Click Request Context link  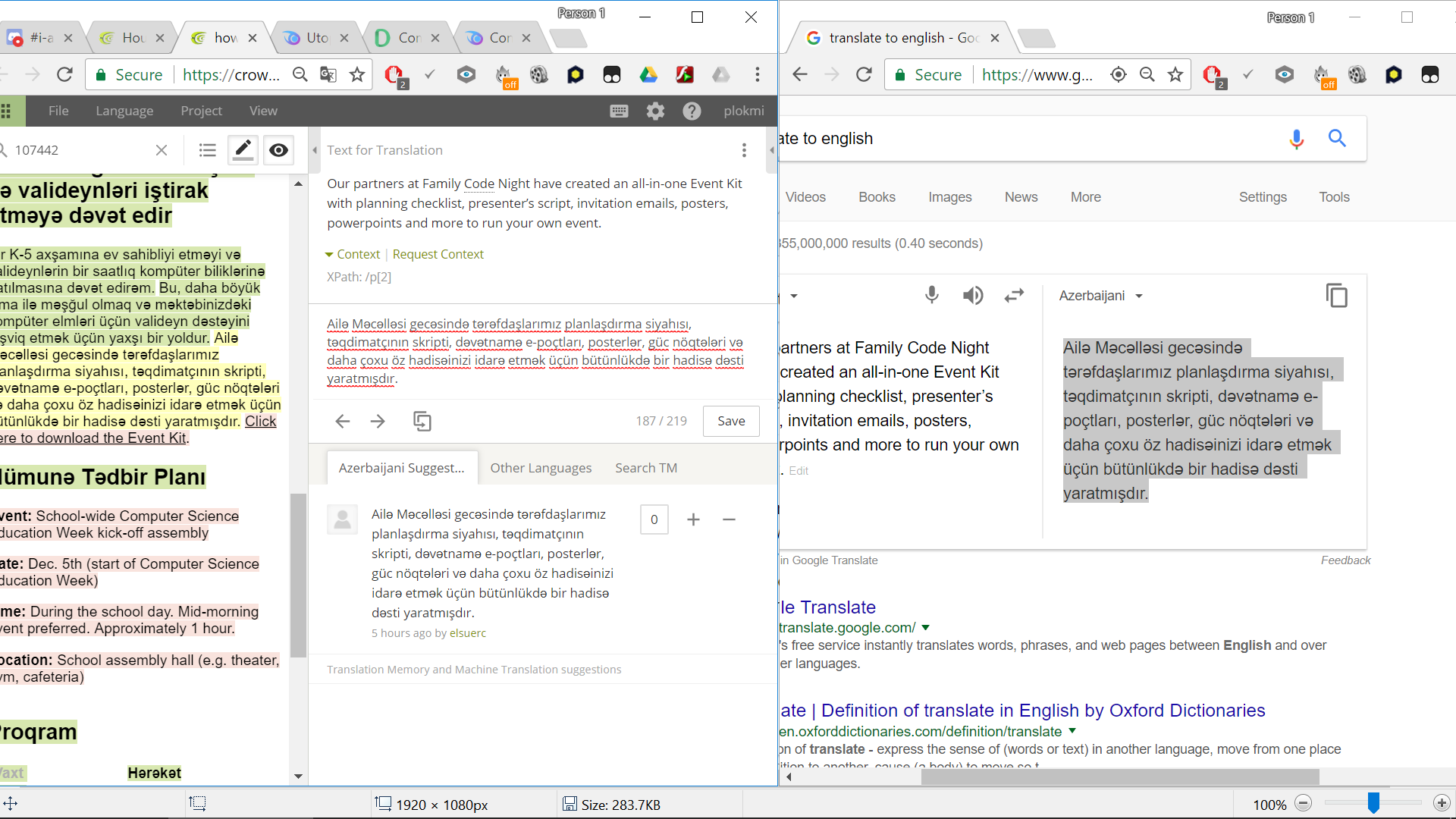438,255
